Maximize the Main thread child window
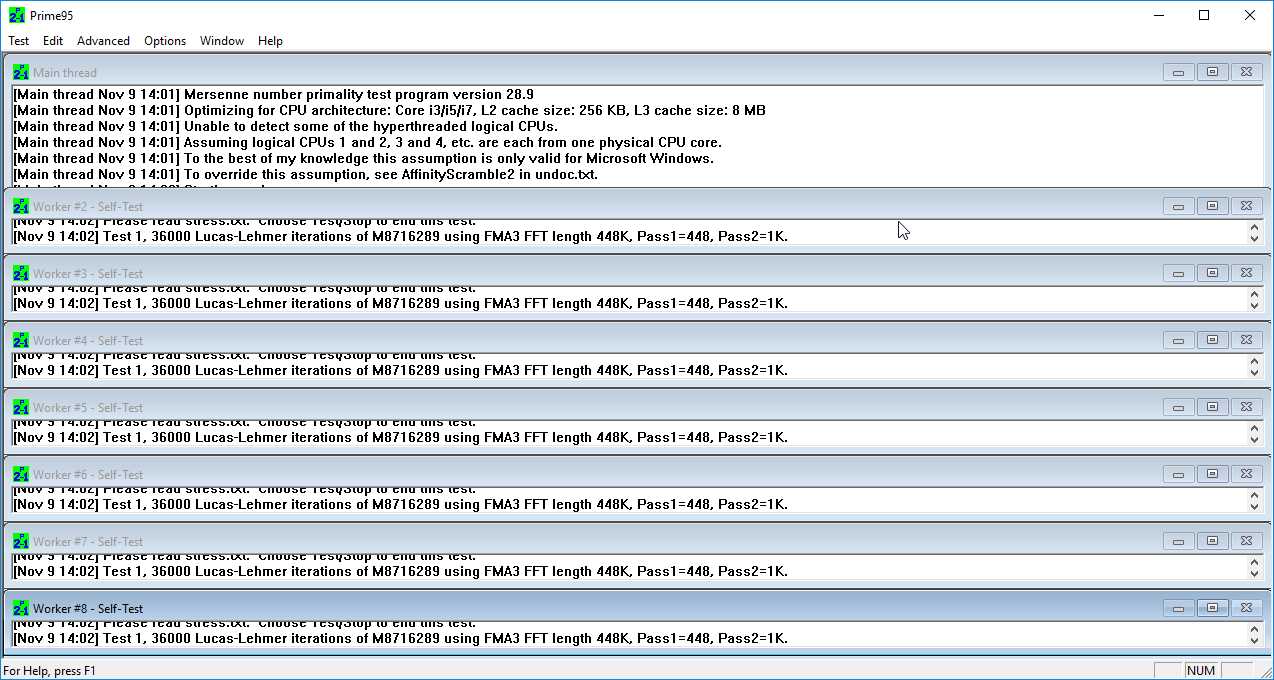1274x680 pixels. (x=1212, y=72)
